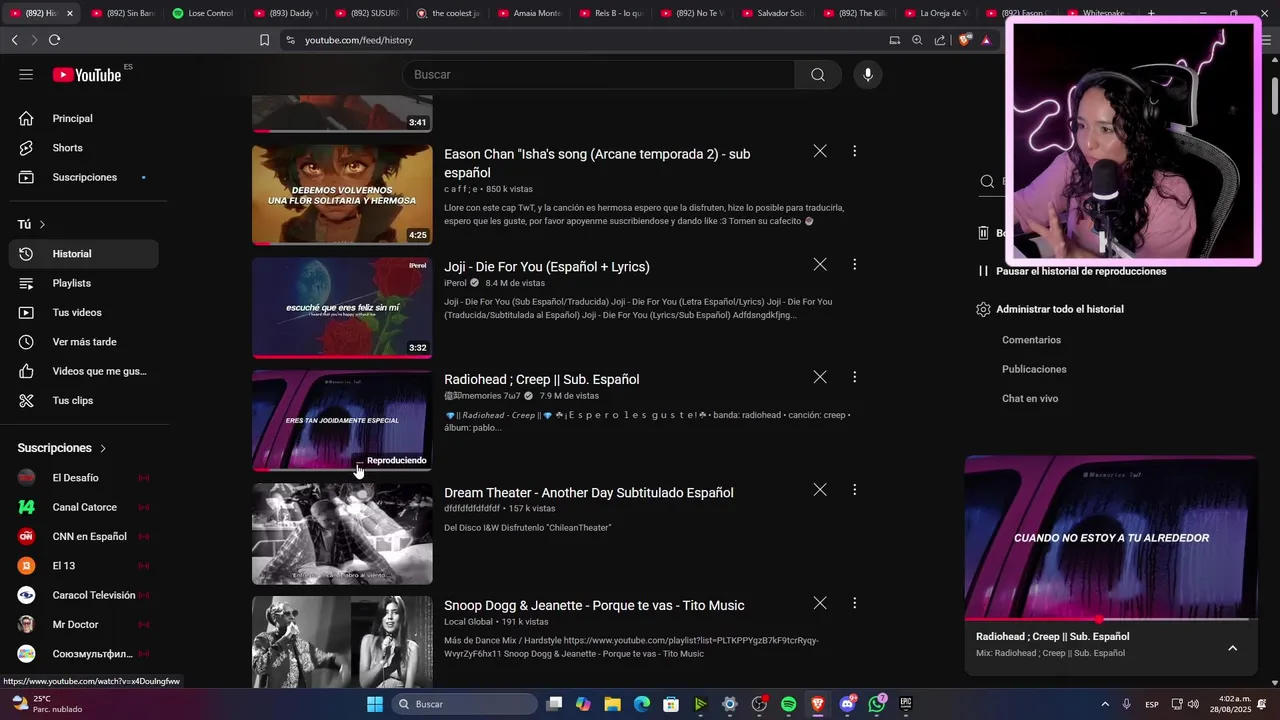Image resolution: width=1280 pixels, height=720 pixels.
Task: Click the browser back arrow
Action: click(x=14, y=40)
